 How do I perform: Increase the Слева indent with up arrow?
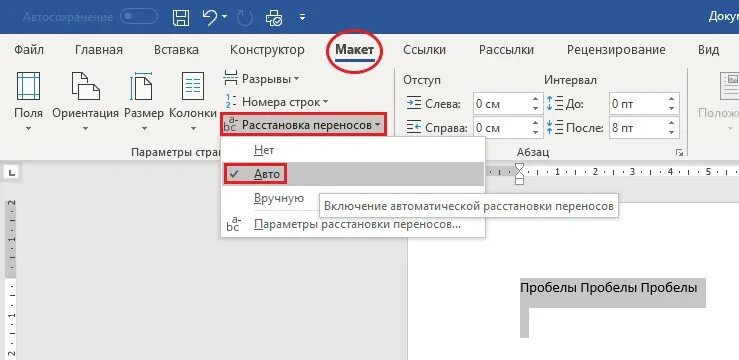pyautogui.click(x=535, y=99)
